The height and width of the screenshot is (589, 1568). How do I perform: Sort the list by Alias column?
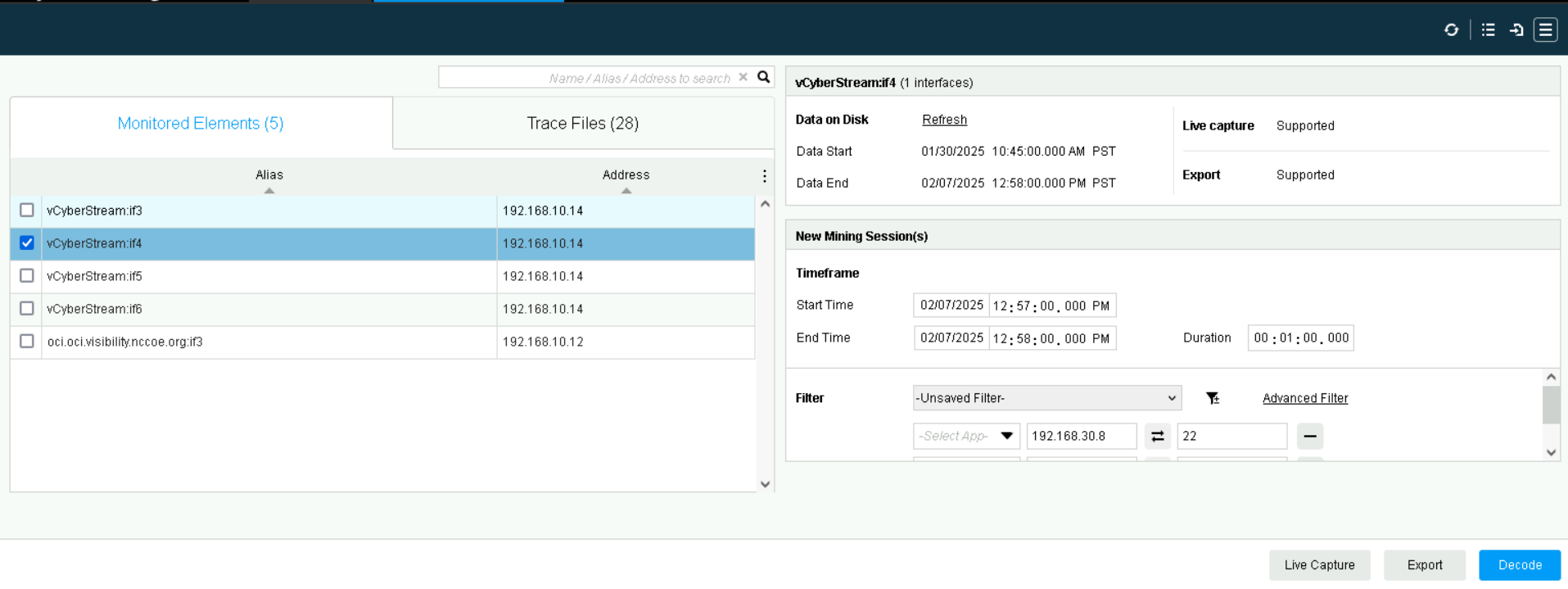[x=269, y=175]
